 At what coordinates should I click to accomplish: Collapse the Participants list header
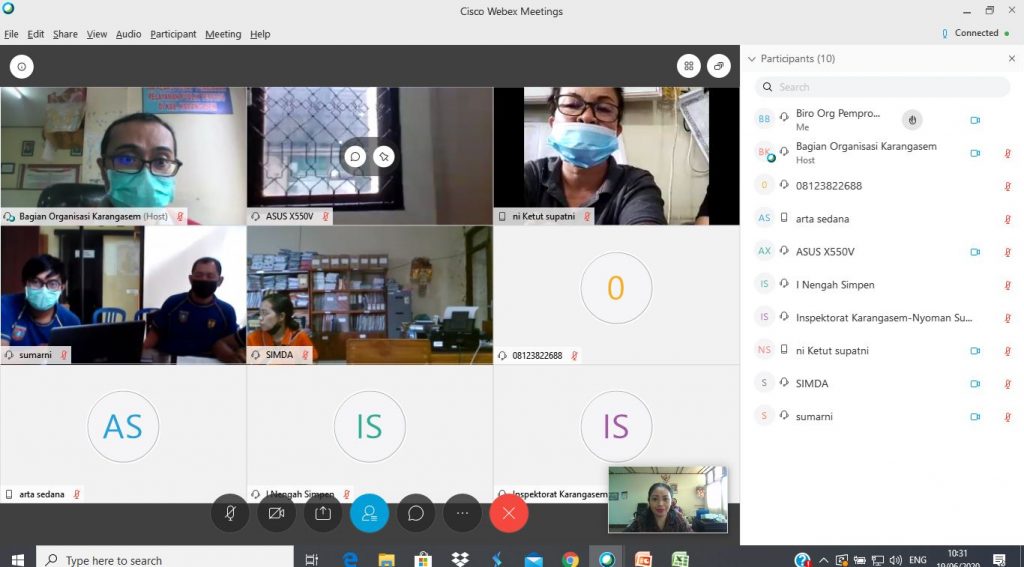(x=752, y=59)
